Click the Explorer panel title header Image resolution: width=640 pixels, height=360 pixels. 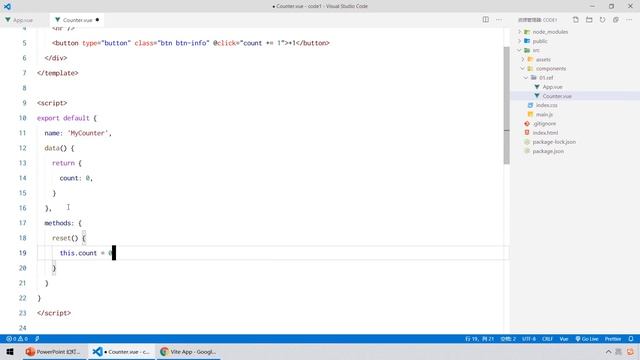pyautogui.click(x=537, y=20)
